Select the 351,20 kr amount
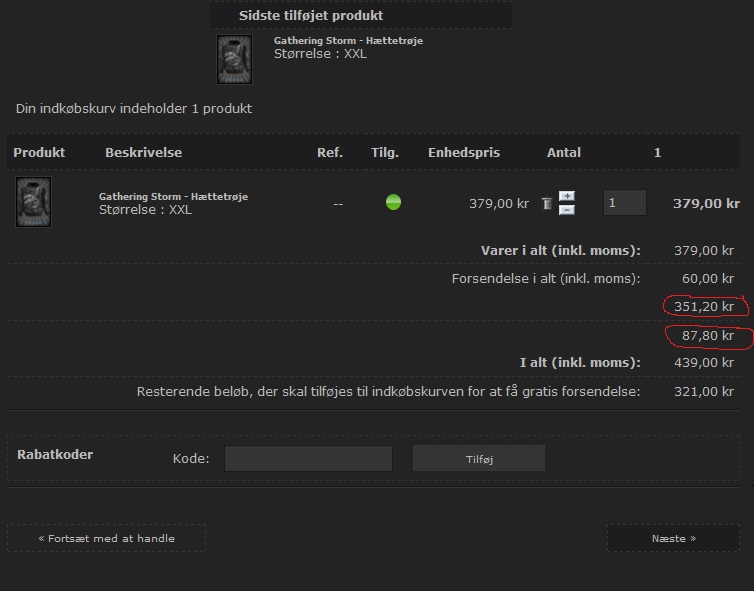This screenshot has height=591, width=754. point(704,306)
